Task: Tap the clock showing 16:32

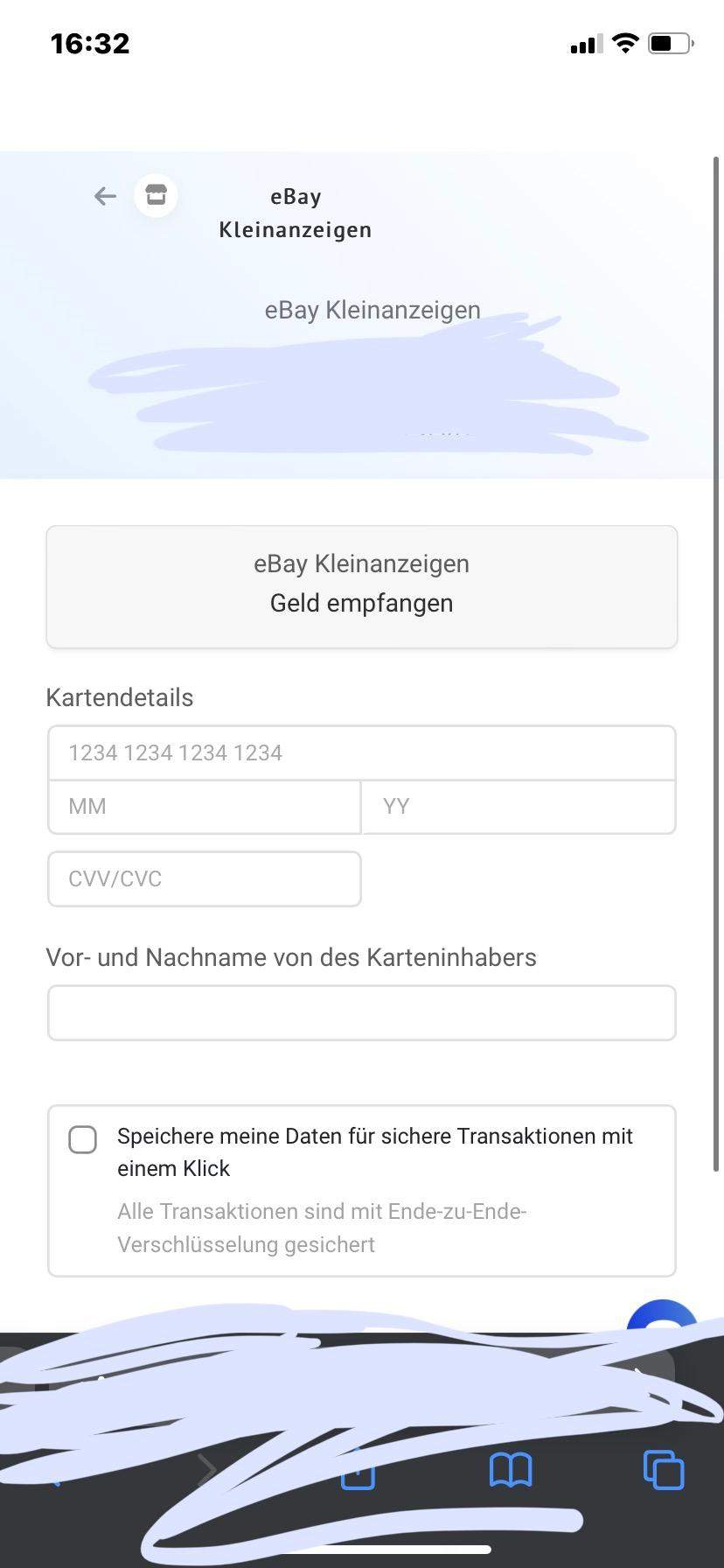Action: click(x=90, y=43)
